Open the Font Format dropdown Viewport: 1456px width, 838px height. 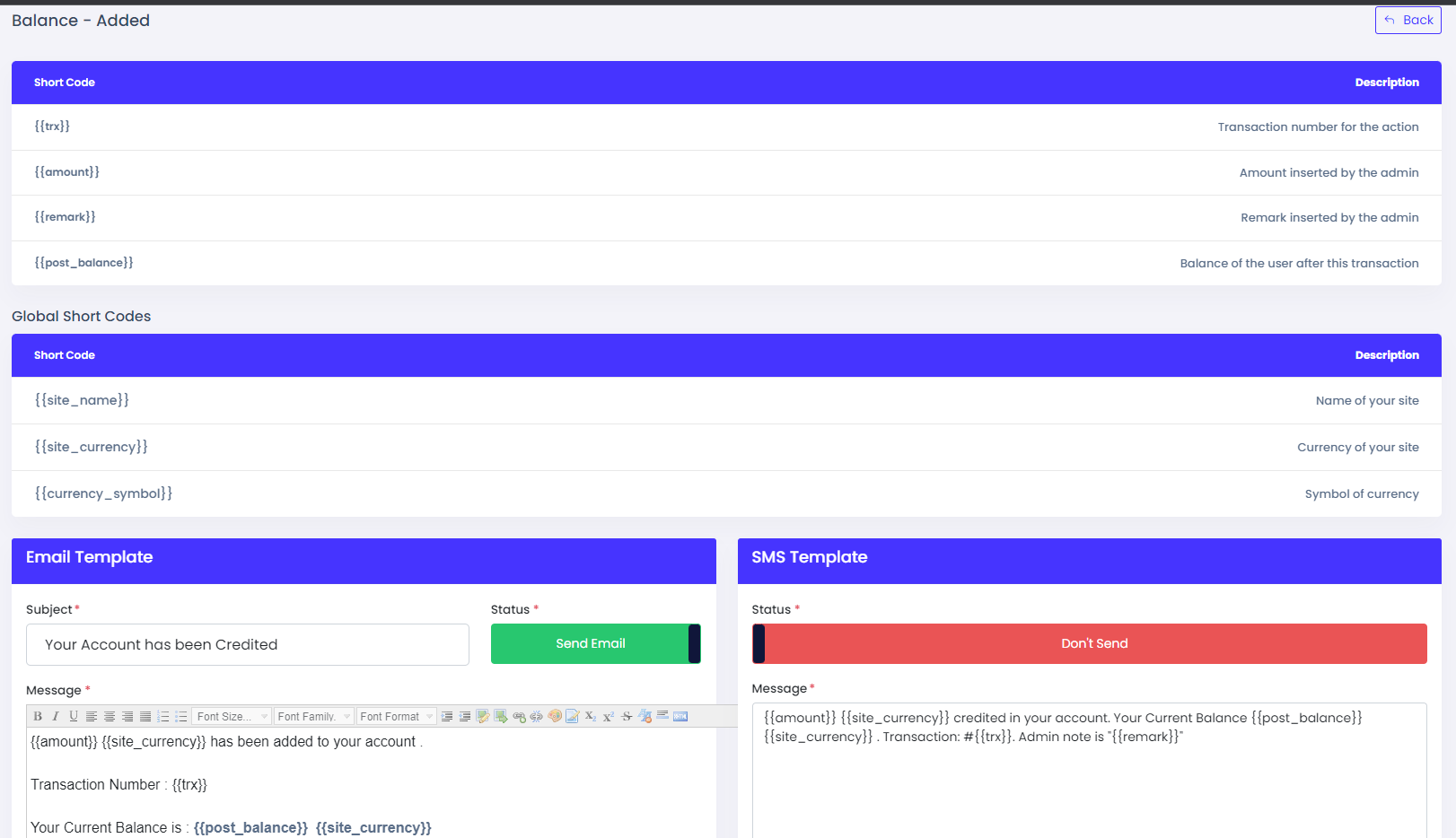point(396,716)
